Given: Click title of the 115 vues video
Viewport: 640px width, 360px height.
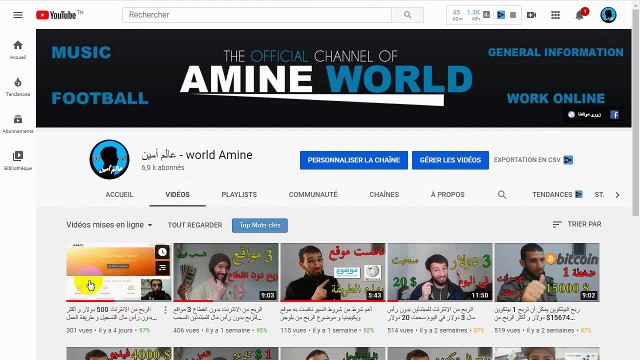Looking at the screenshot, I should pyautogui.click(x=326, y=313).
